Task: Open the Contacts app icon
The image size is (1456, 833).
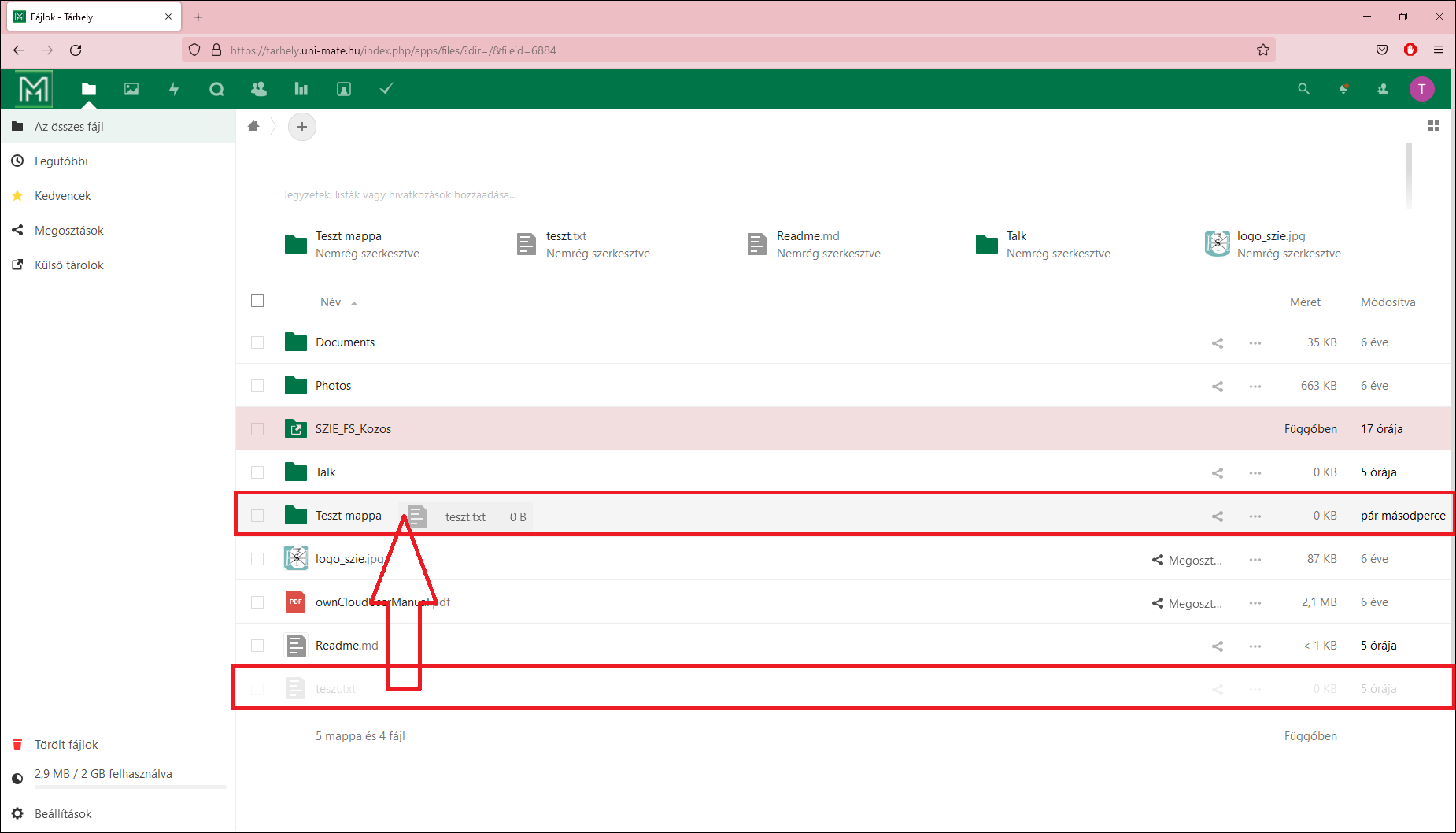Action: pos(259,89)
